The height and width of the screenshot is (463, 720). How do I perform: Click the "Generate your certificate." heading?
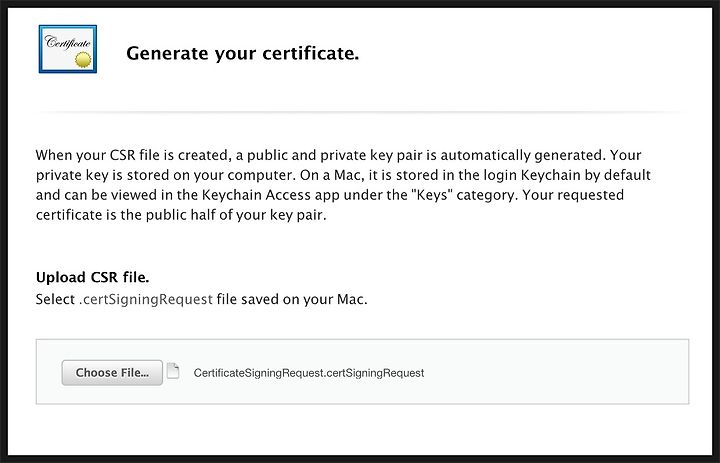[x=242, y=53]
